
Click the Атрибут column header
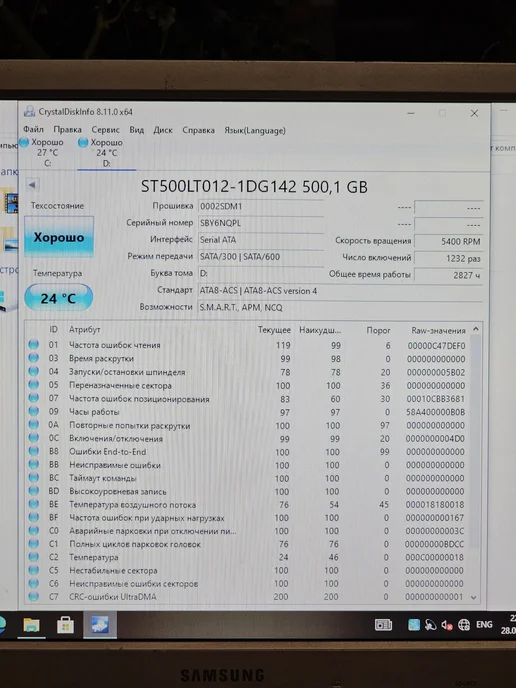pyautogui.click(x=84, y=330)
